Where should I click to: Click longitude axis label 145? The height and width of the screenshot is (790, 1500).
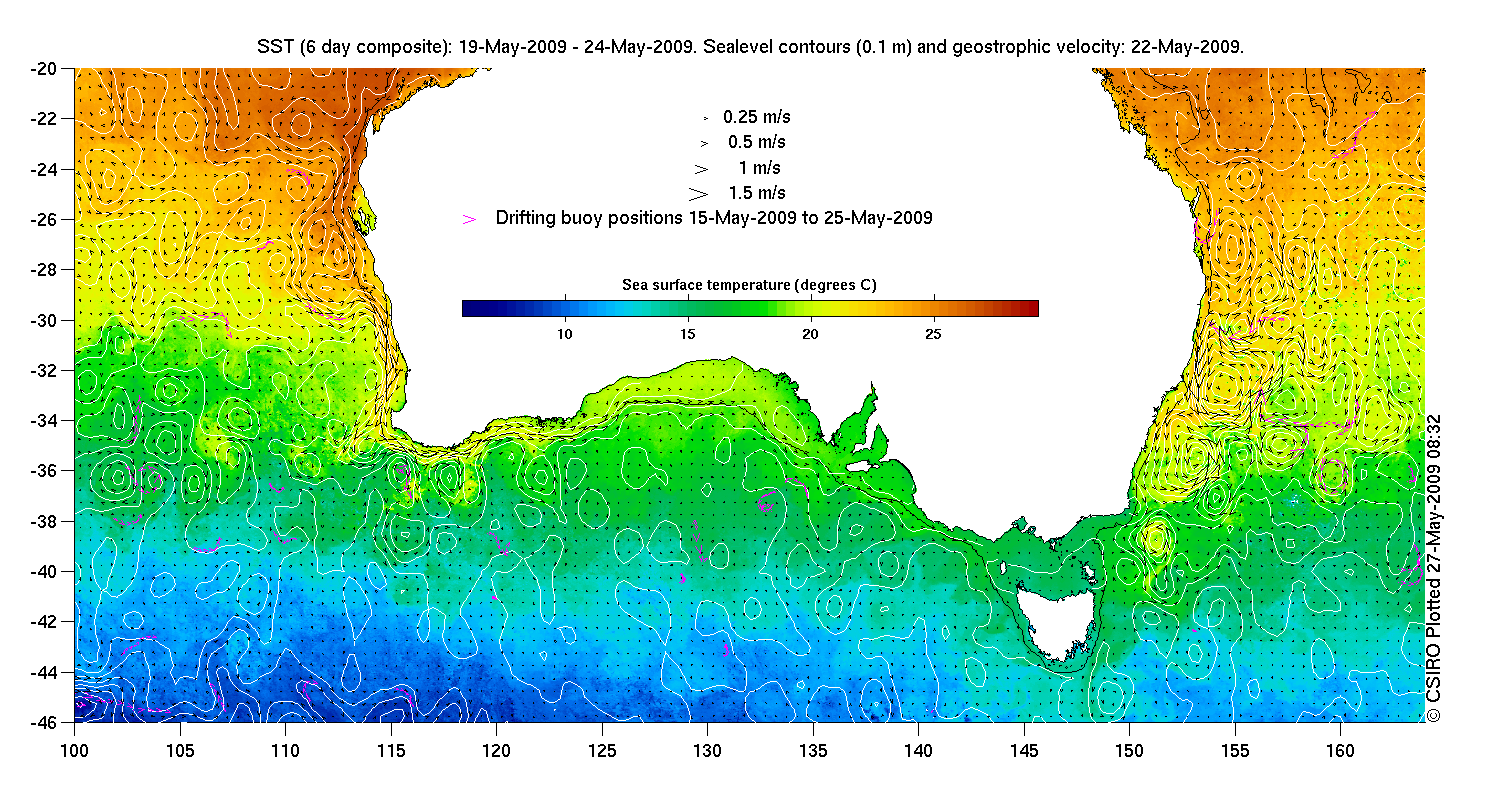pyautogui.click(x=1024, y=750)
